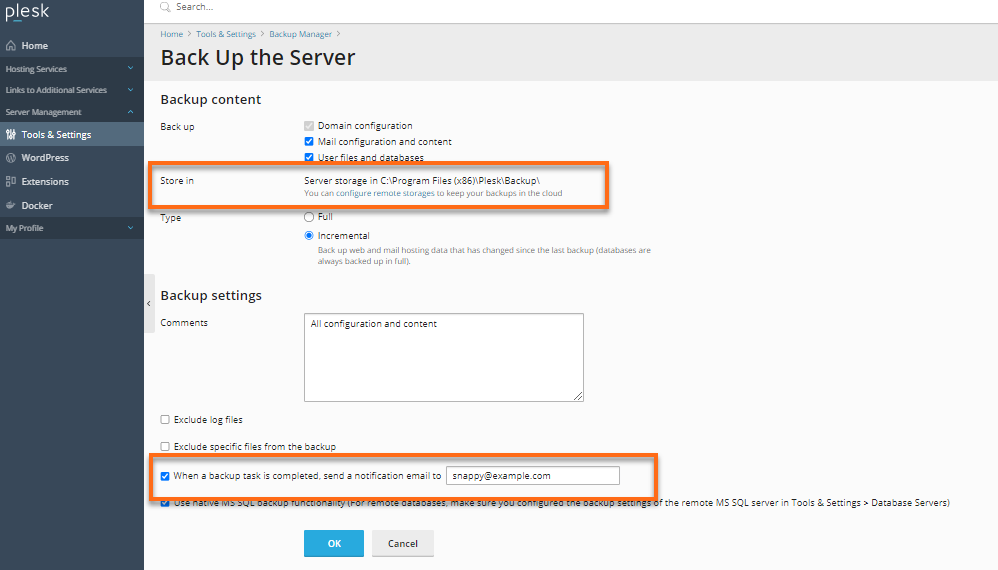Select the Incremental backup type
998x570 pixels.
coord(309,235)
